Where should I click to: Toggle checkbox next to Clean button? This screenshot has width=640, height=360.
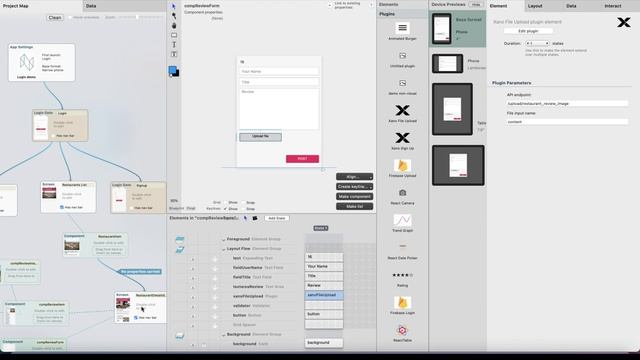point(70,18)
